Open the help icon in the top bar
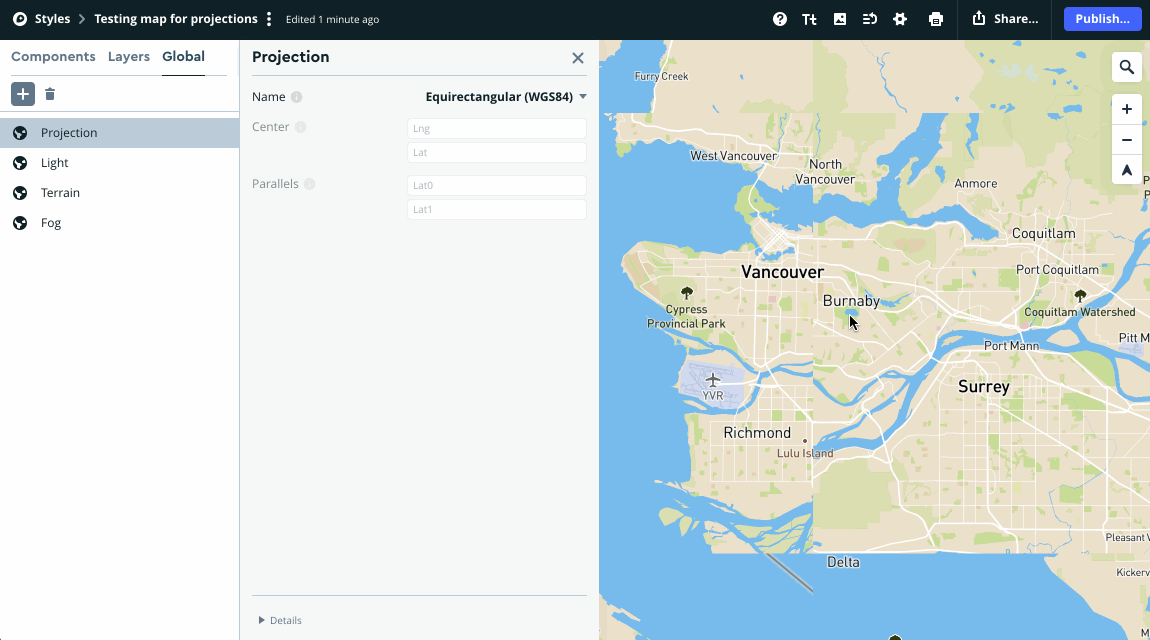The height and width of the screenshot is (640, 1150). pos(779,18)
